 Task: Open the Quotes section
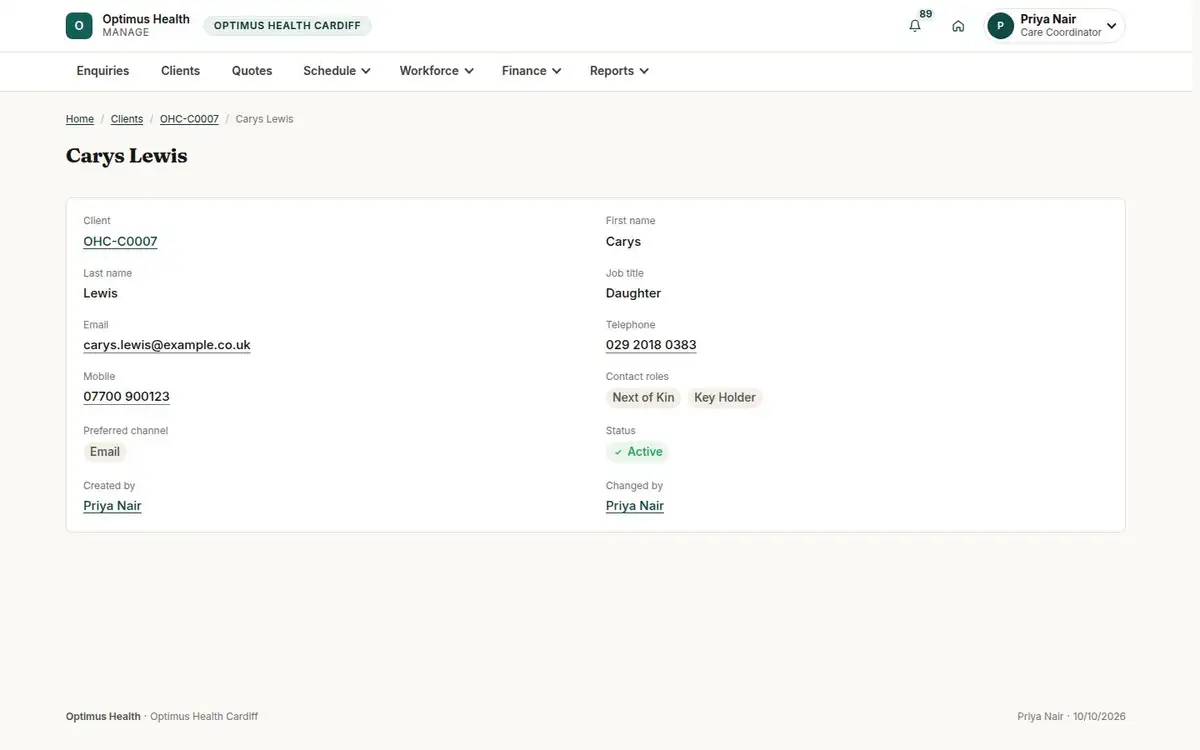(252, 71)
